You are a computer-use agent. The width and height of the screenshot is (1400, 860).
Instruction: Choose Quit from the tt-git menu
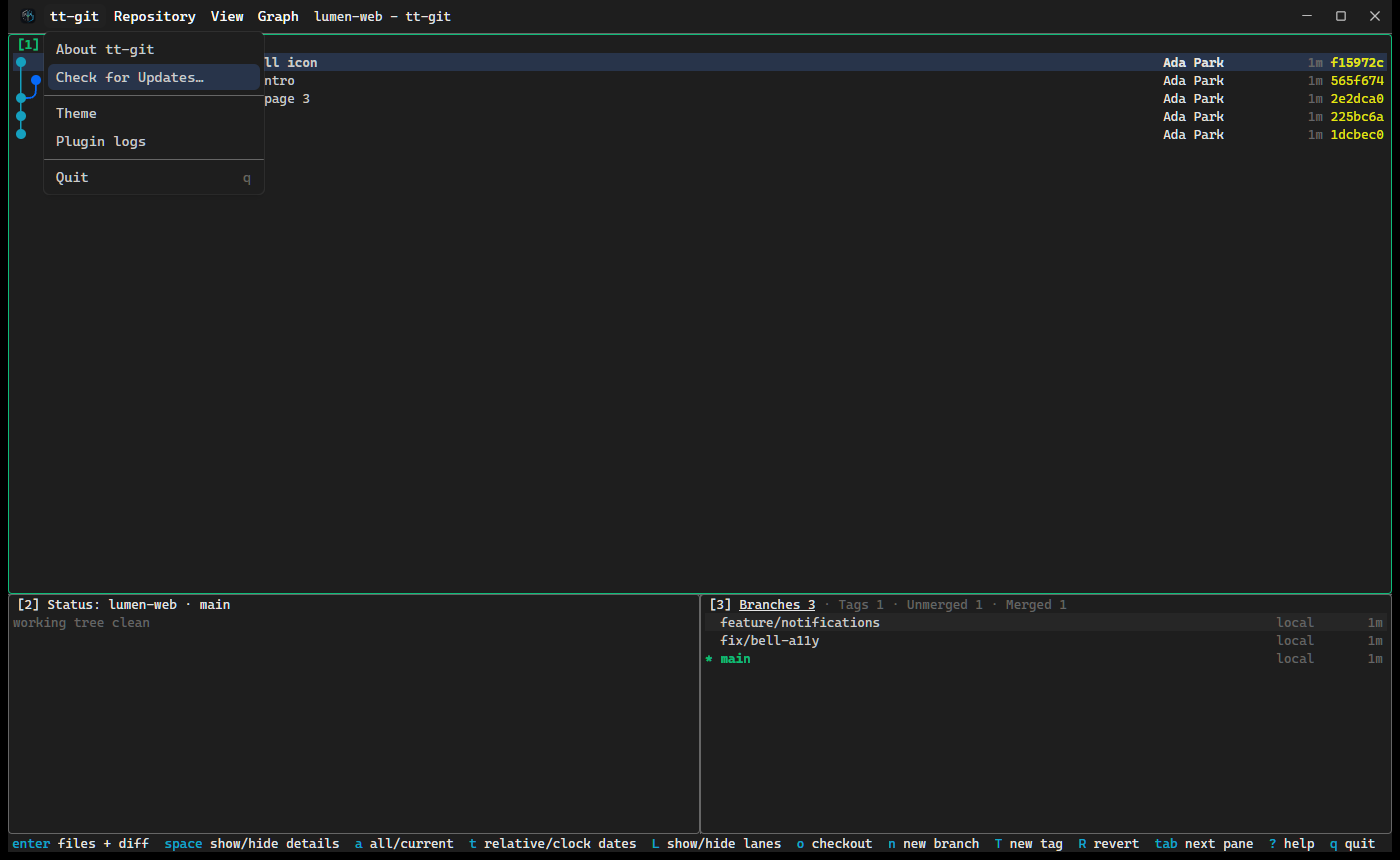[154, 177]
